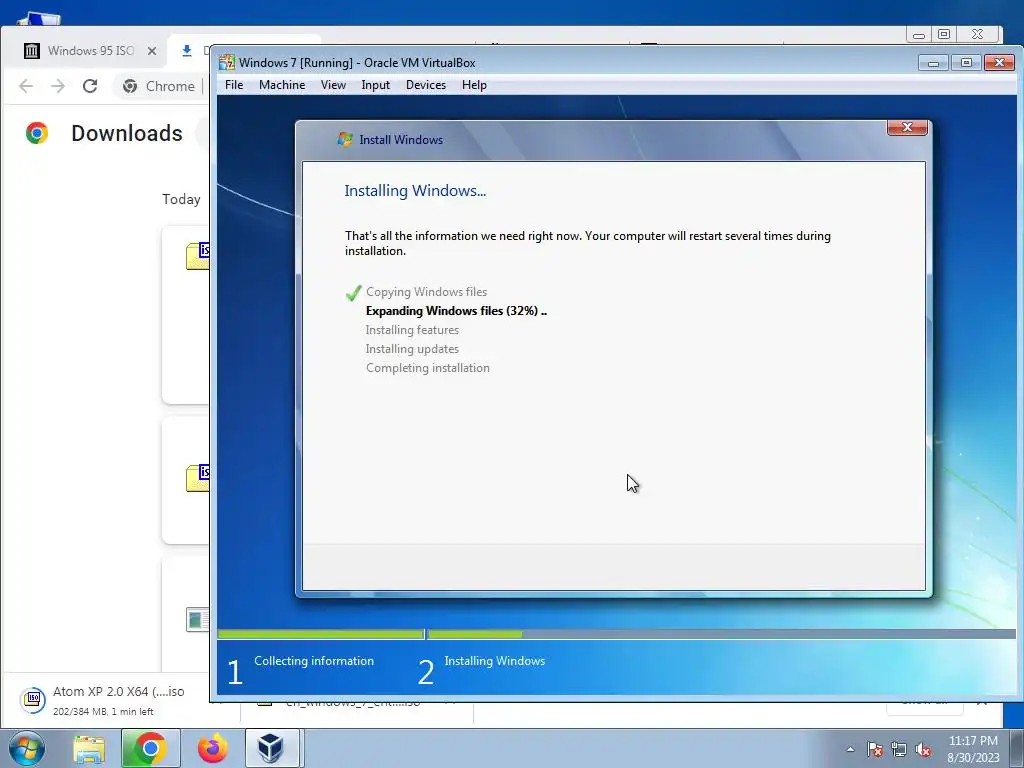Image resolution: width=1024 pixels, height=768 pixels.
Task: Click 'Installing features' step text
Action: (x=412, y=330)
